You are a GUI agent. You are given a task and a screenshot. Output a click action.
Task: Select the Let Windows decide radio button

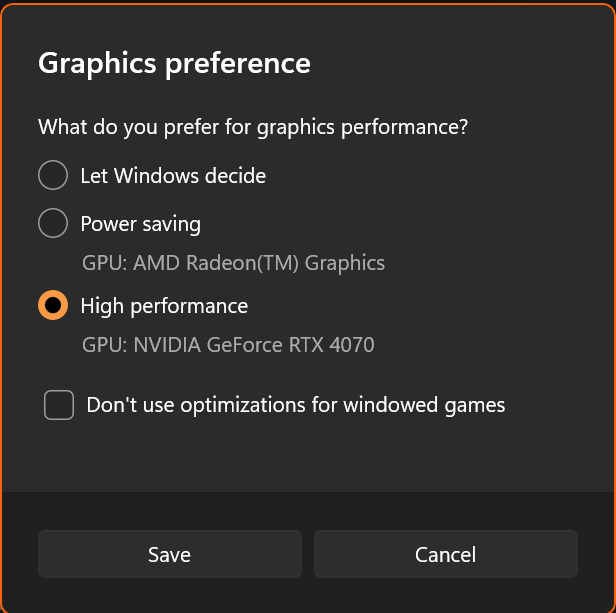(53, 175)
